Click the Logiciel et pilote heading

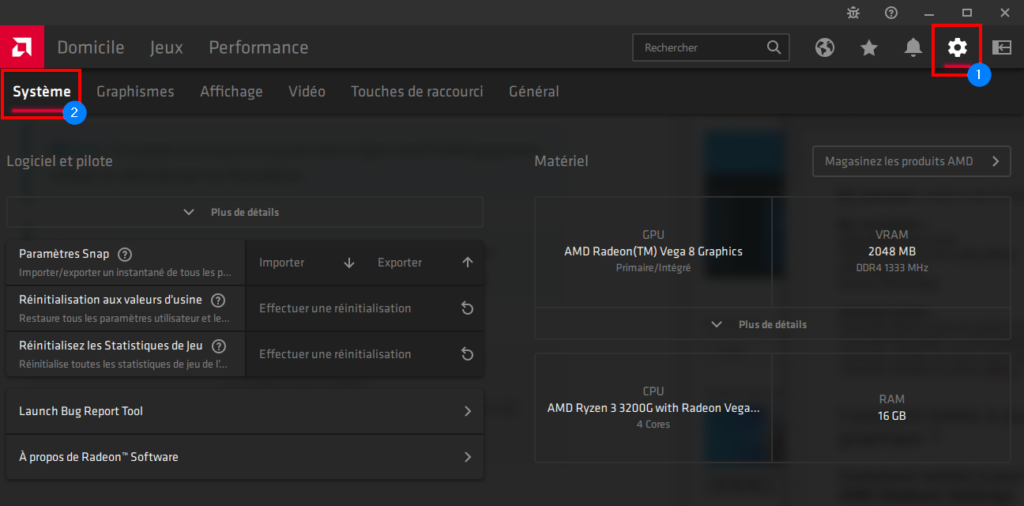[x=59, y=161]
